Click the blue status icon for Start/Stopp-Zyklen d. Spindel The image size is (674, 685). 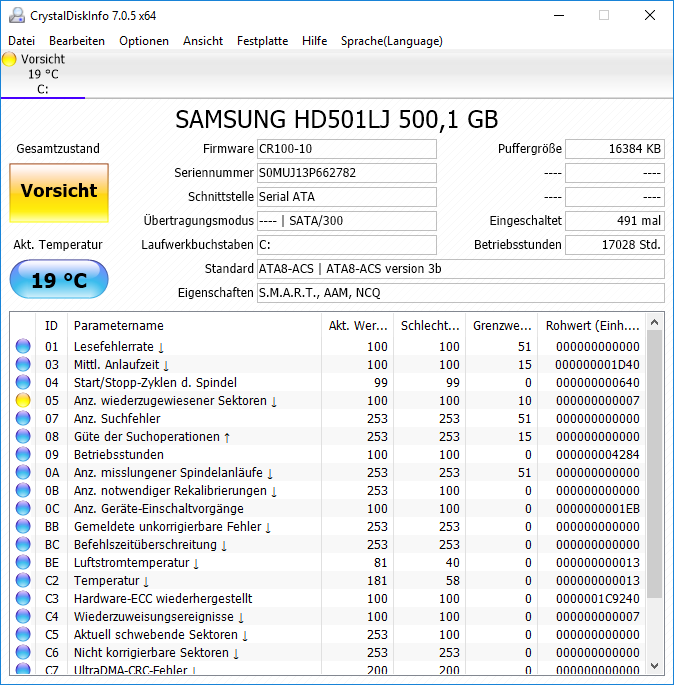(x=23, y=382)
